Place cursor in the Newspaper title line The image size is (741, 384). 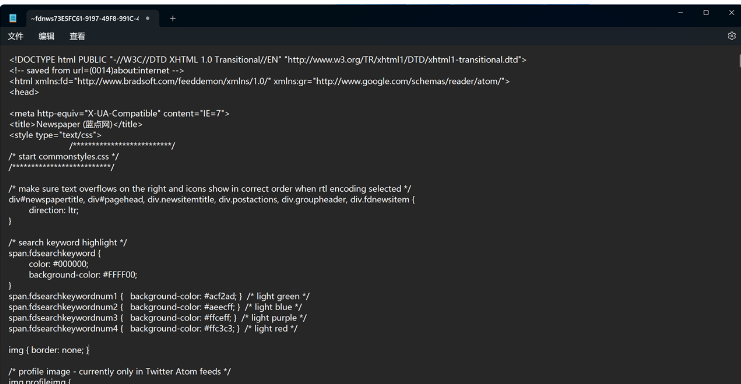[x=76, y=124]
